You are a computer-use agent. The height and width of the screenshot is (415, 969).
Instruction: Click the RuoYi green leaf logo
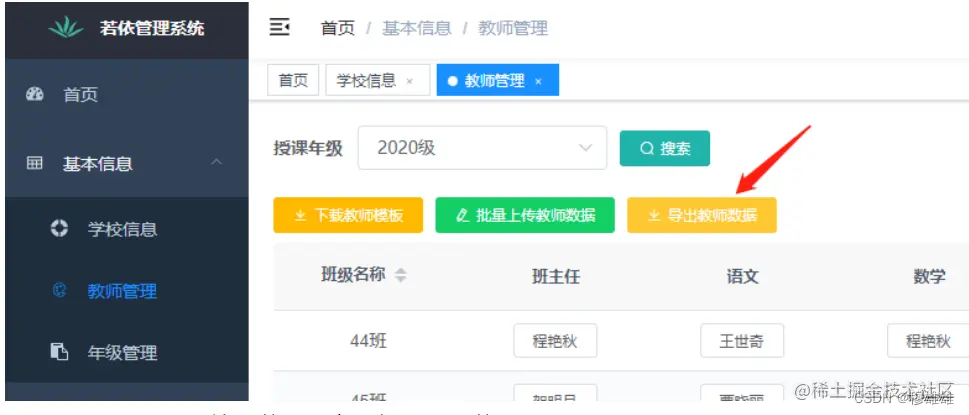click(66, 28)
